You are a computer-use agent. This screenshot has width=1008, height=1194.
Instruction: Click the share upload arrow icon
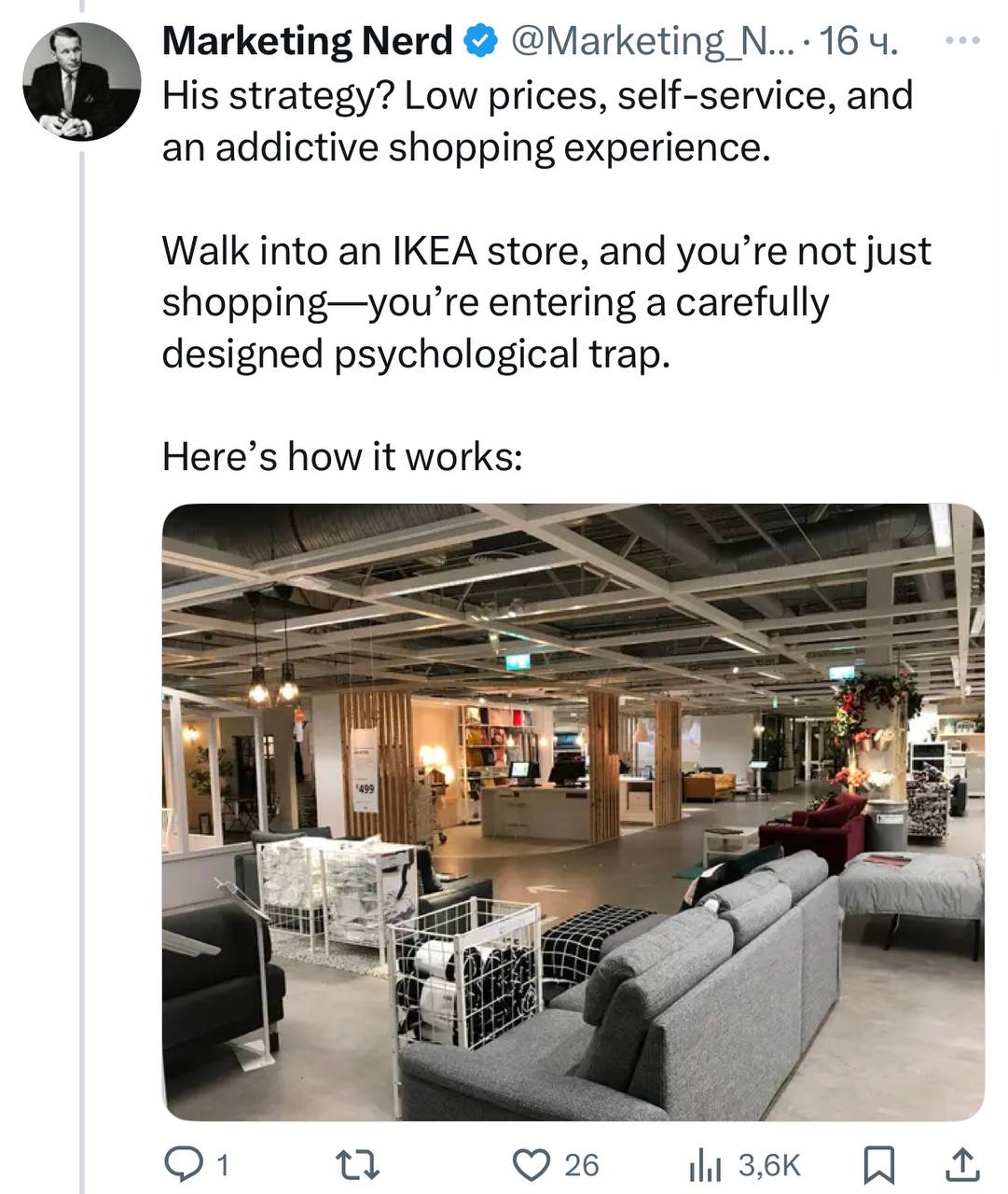962,1163
